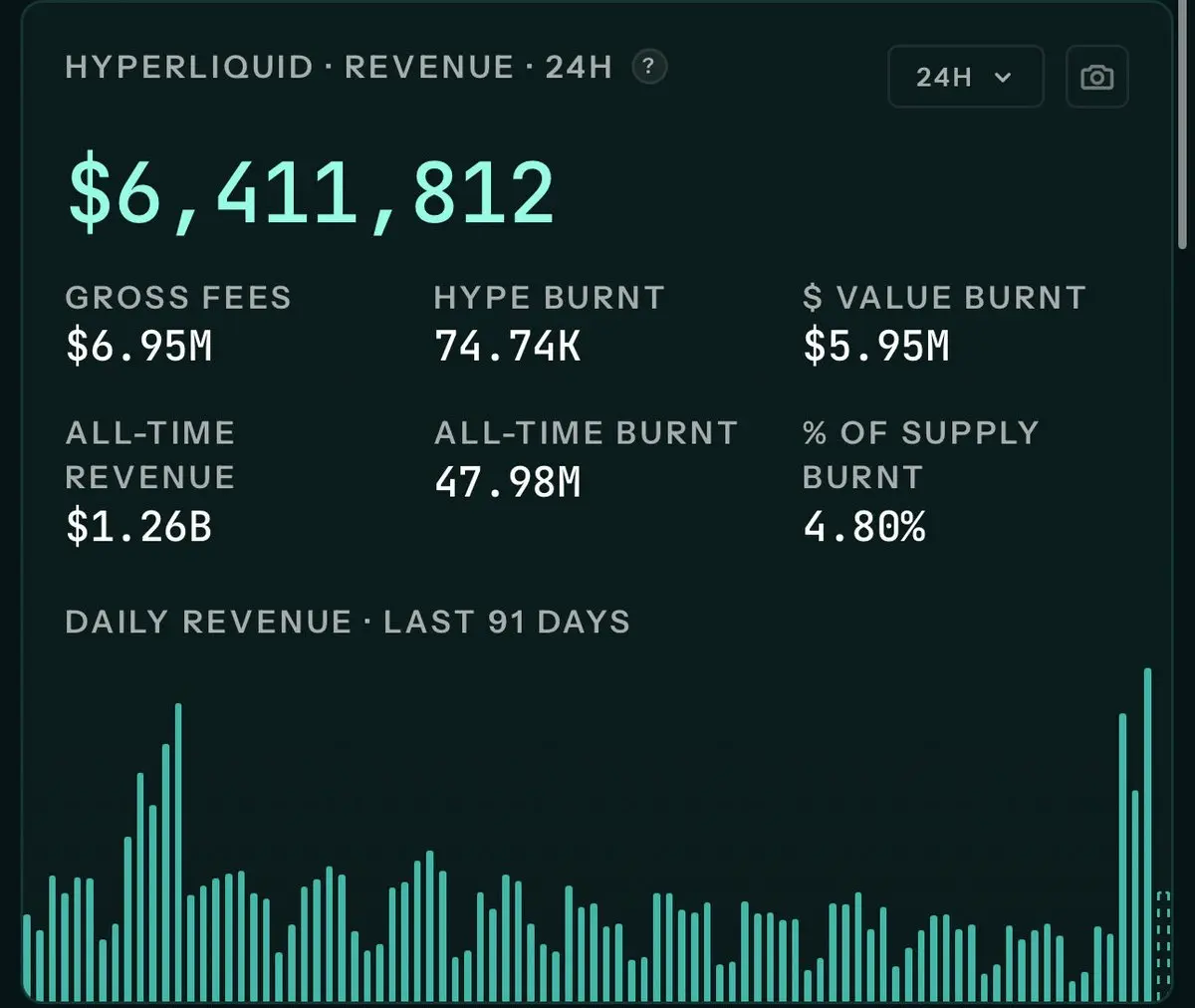
Task: Click the ALL-TIME REVENUE label
Action: tap(150, 454)
